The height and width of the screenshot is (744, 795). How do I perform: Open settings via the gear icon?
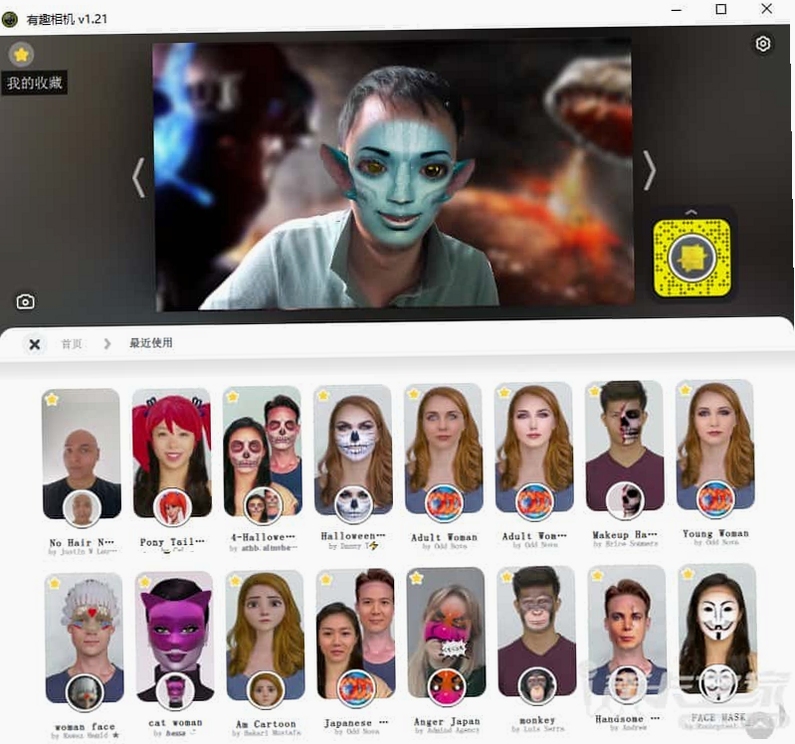[x=763, y=44]
